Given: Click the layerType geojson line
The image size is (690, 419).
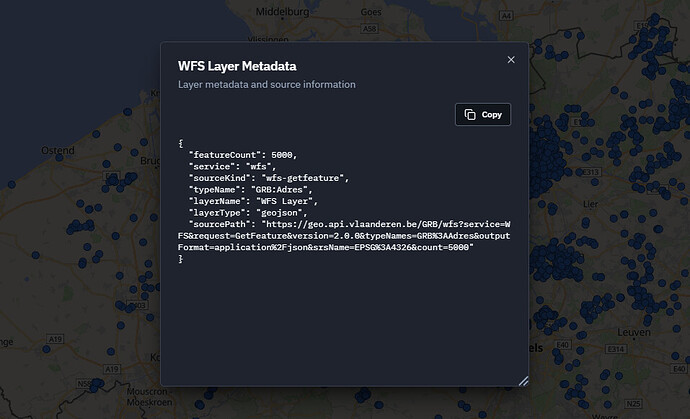Looking at the screenshot, I should coord(248,213).
